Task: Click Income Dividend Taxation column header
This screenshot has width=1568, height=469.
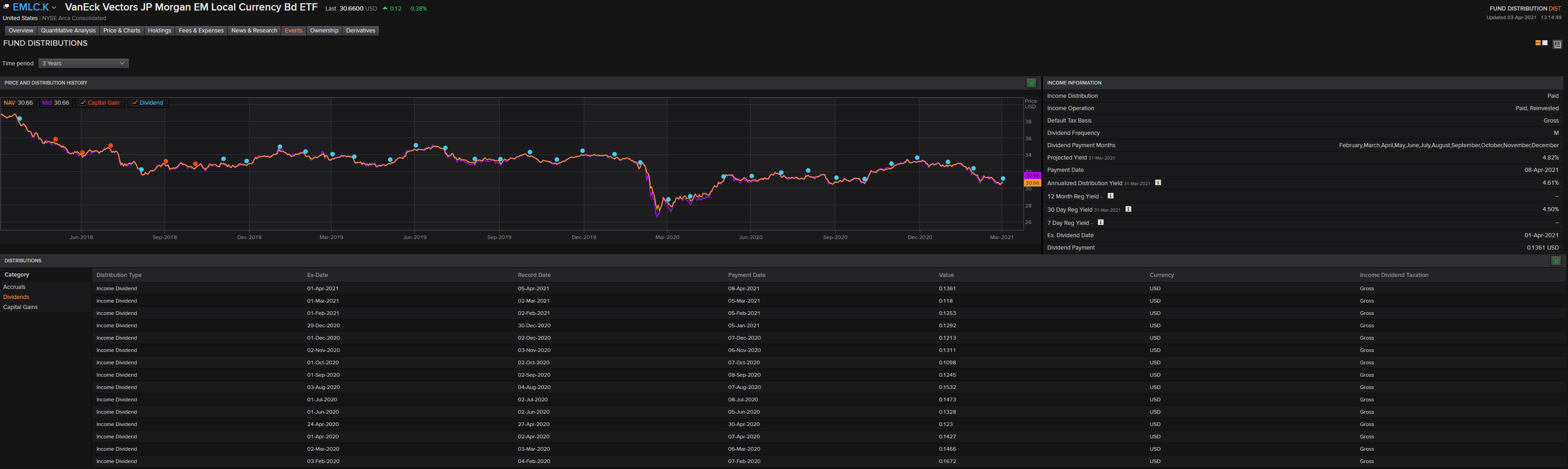Action: coord(1394,275)
